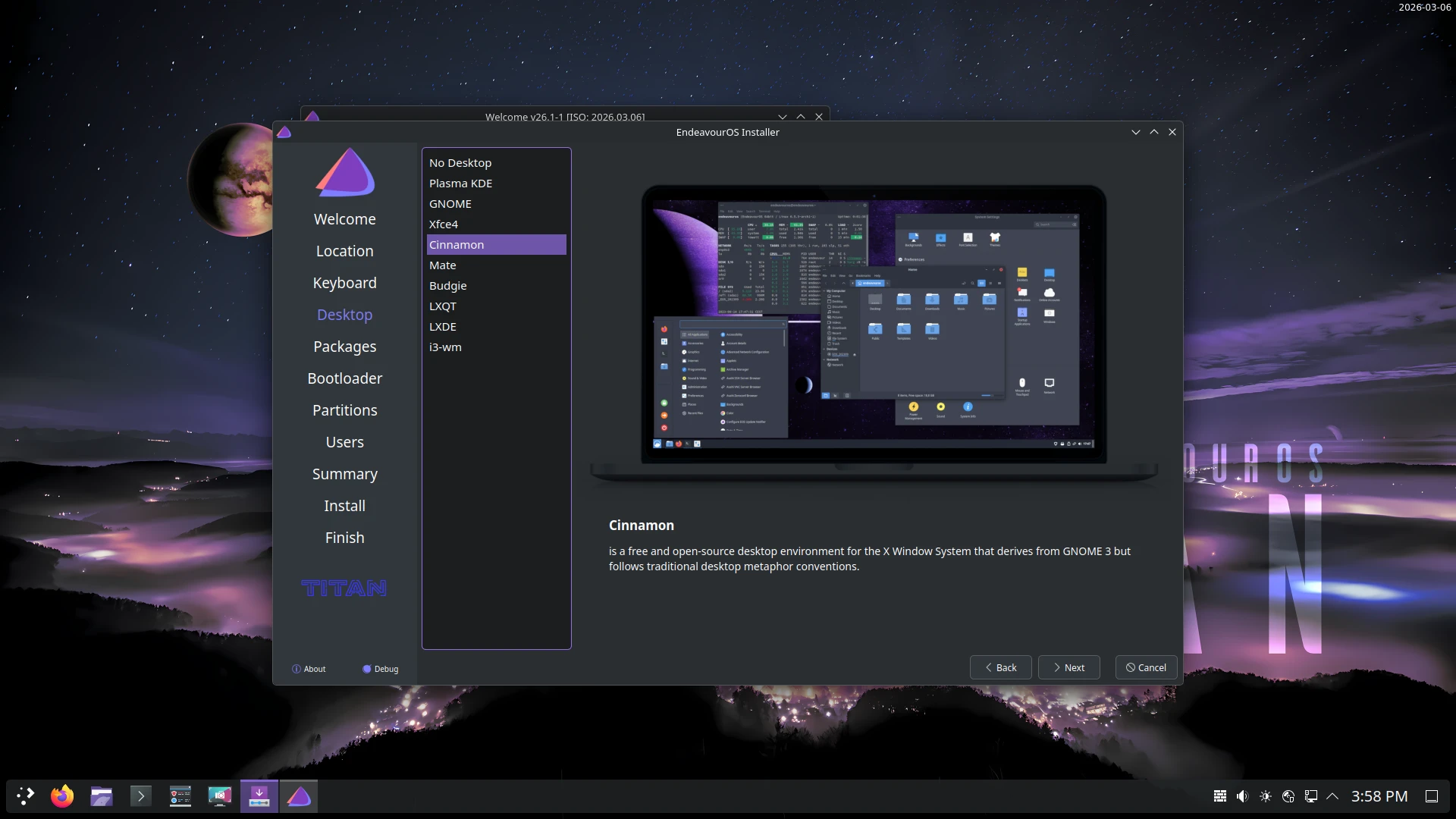Click the Next button
Image resolution: width=1456 pixels, height=819 pixels.
[1068, 667]
